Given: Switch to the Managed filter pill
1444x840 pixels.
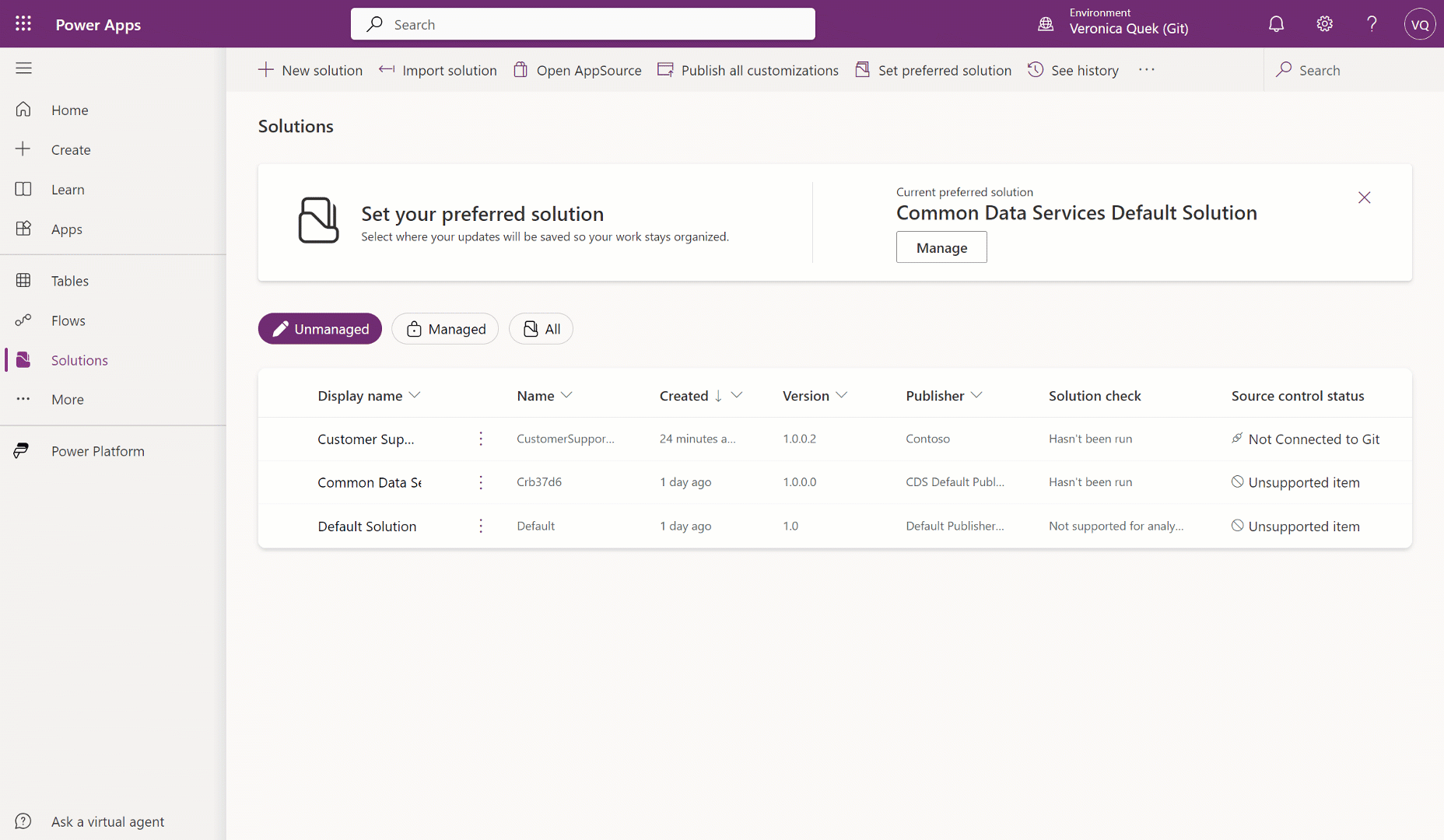Looking at the screenshot, I should click(x=445, y=329).
